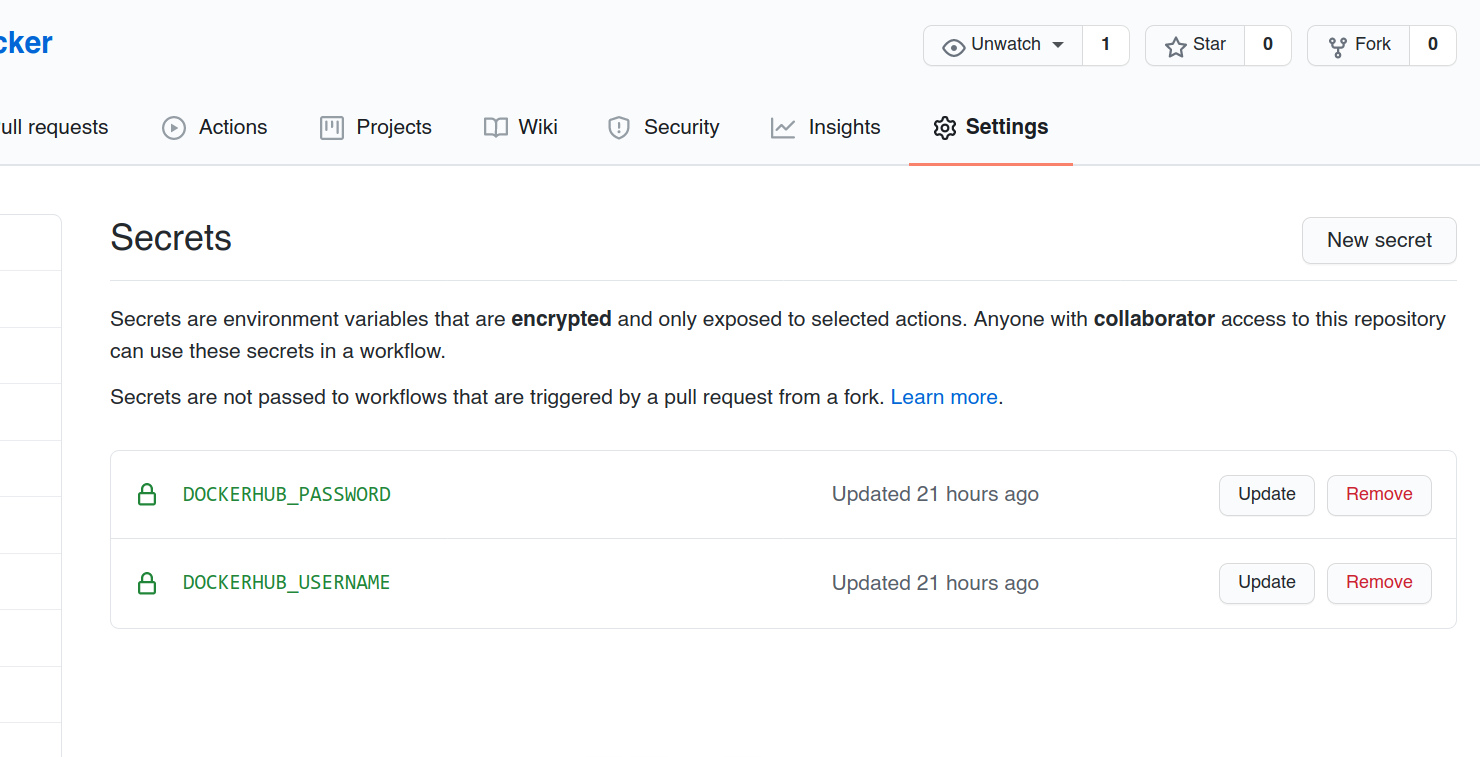The height and width of the screenshot is (757, 1480).
Task: Follow the Learn more link
Action: pos(944,397)
